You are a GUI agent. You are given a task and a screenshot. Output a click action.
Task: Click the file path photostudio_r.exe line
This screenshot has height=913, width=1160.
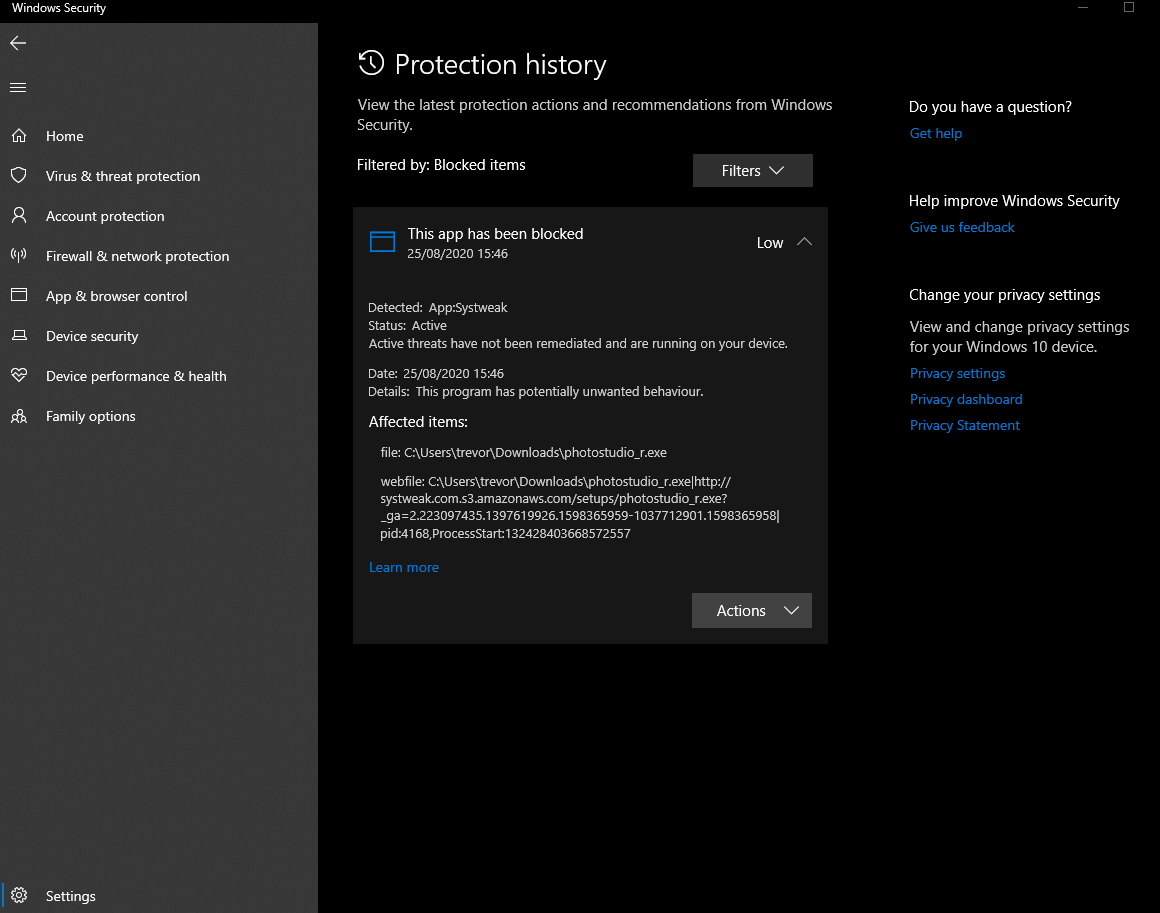pyautogui.click(x=523, y=452)
